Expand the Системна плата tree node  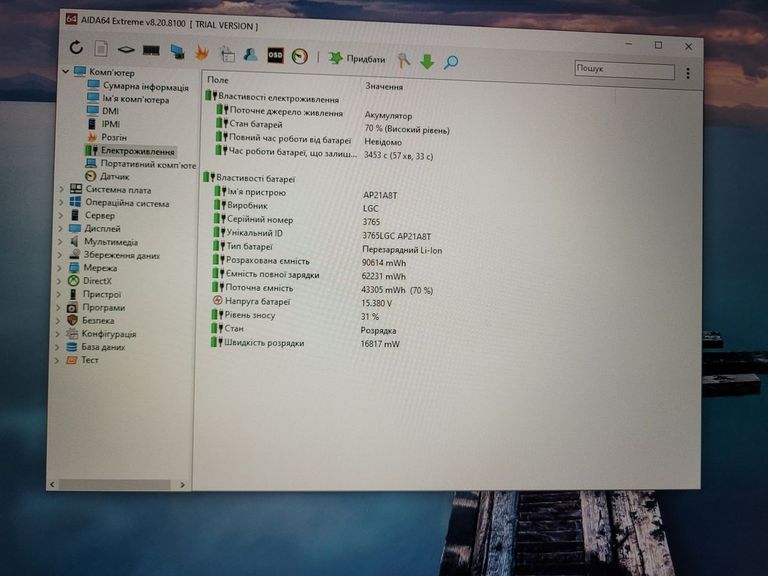61,189
